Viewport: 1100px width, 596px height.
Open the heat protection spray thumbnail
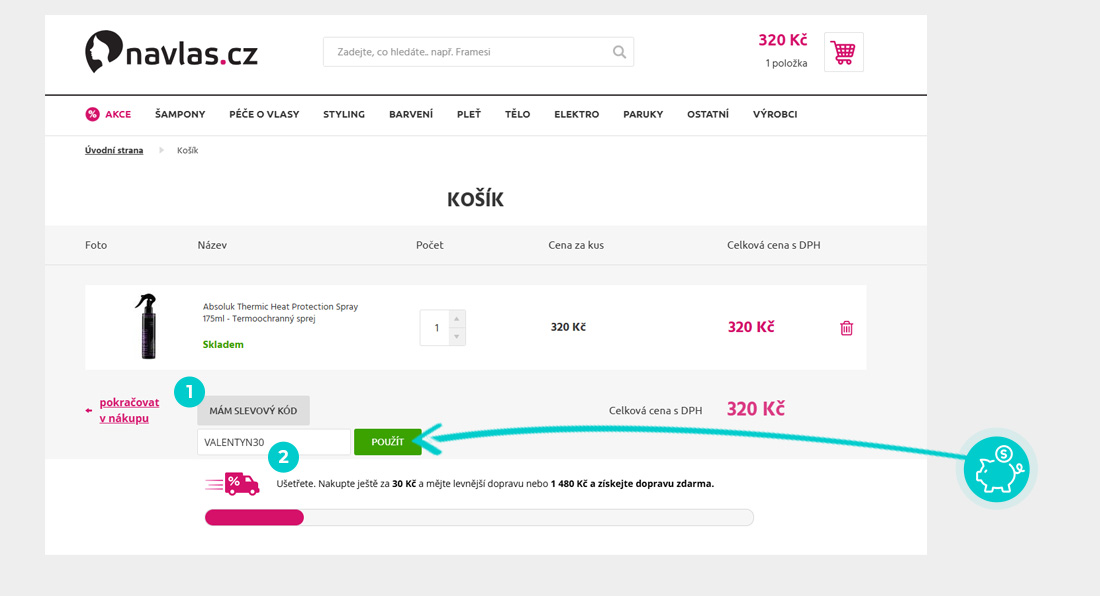click(x=147, y=327)
